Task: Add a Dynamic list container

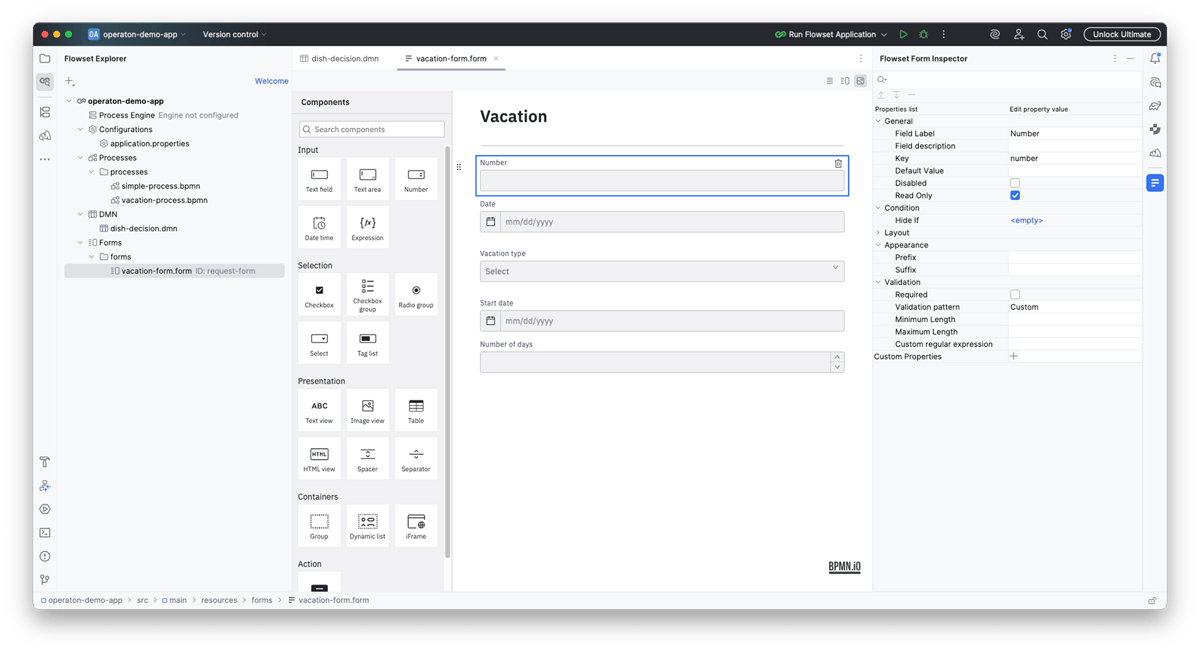Action: pyautogui.click(x=368, y=525)
